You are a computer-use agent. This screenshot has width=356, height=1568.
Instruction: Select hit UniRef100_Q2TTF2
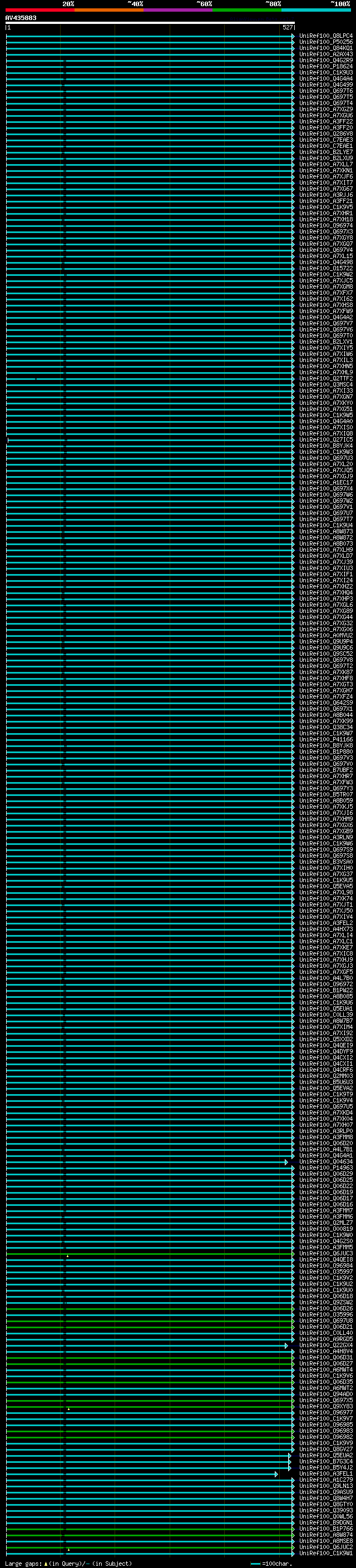[x=325, y=379]
